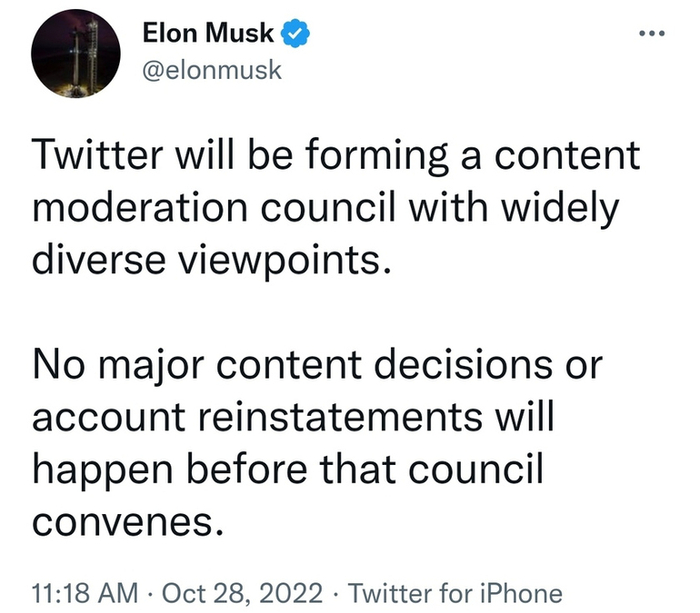The width and height of the screenshot is (700, 613).
Task: Click the line 'No major content decisions or'
Action: point(318,366)
